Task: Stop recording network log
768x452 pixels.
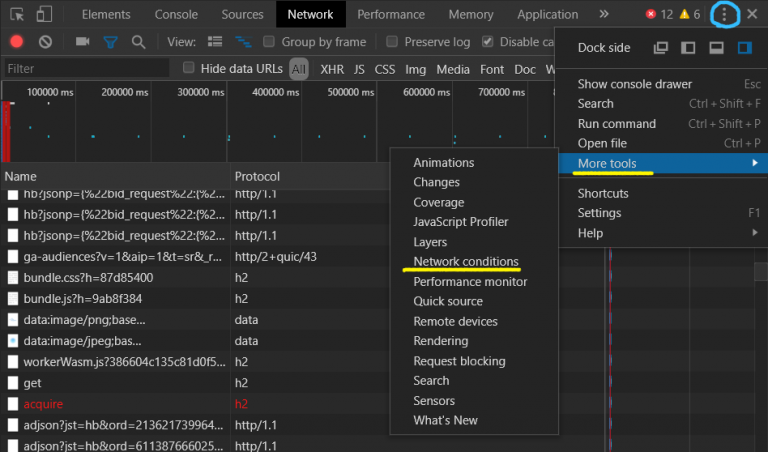Action: point(17,42)
